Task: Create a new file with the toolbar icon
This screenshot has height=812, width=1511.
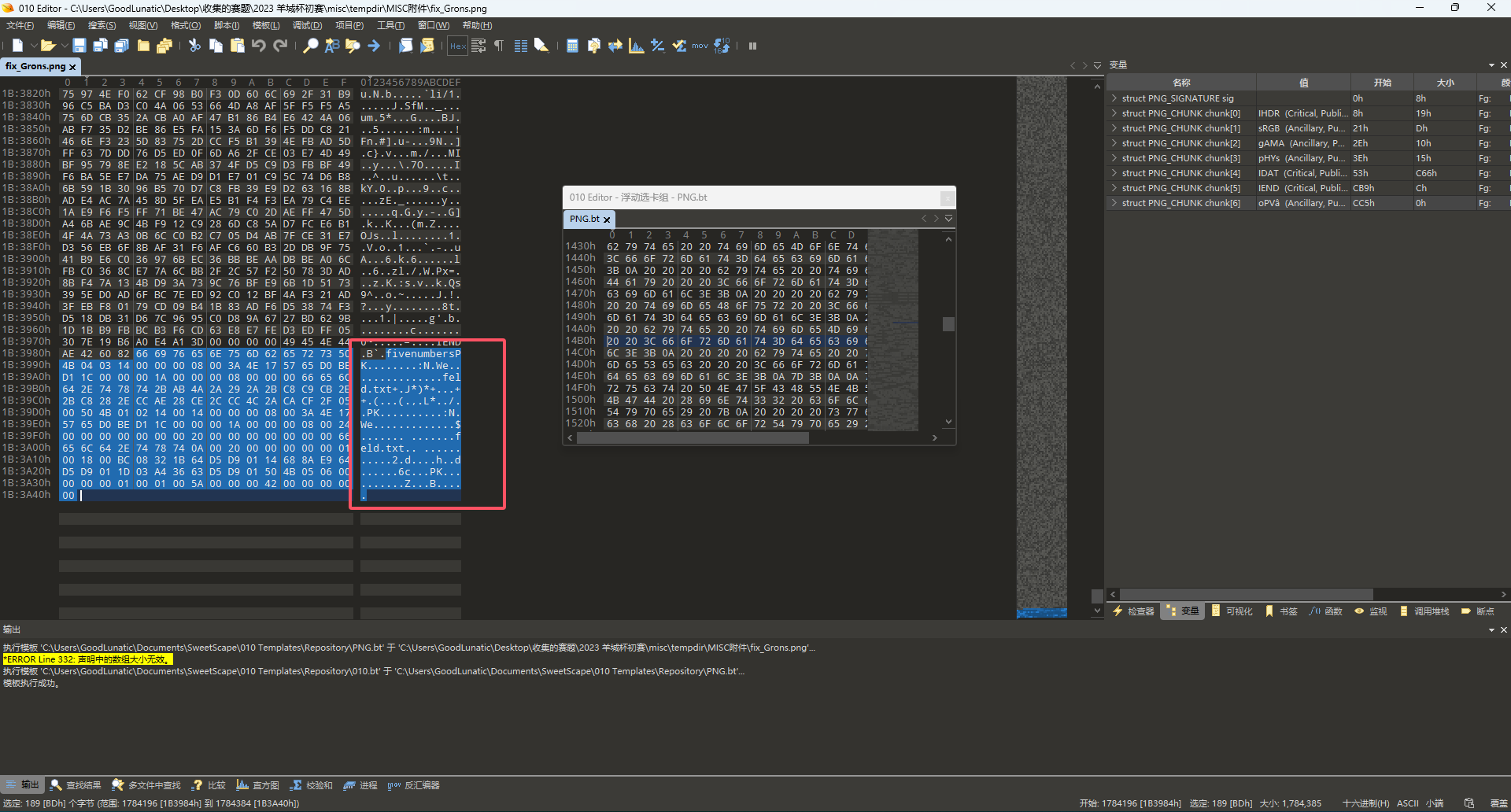Action: pos(17,46)
